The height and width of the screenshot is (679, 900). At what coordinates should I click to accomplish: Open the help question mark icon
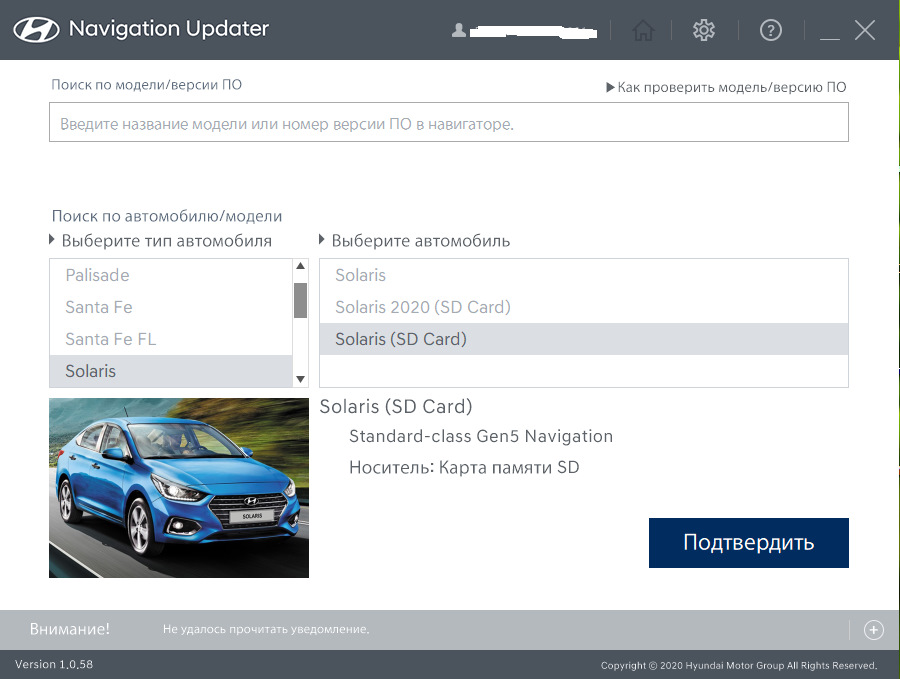[770, 30]
